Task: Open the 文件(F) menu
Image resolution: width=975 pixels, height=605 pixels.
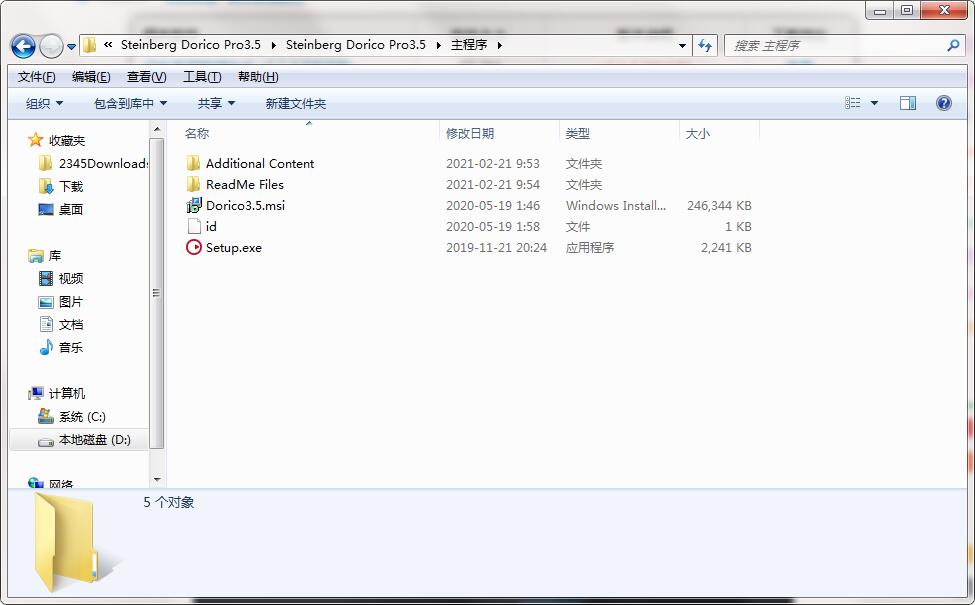Action: [x=36, y=76]
